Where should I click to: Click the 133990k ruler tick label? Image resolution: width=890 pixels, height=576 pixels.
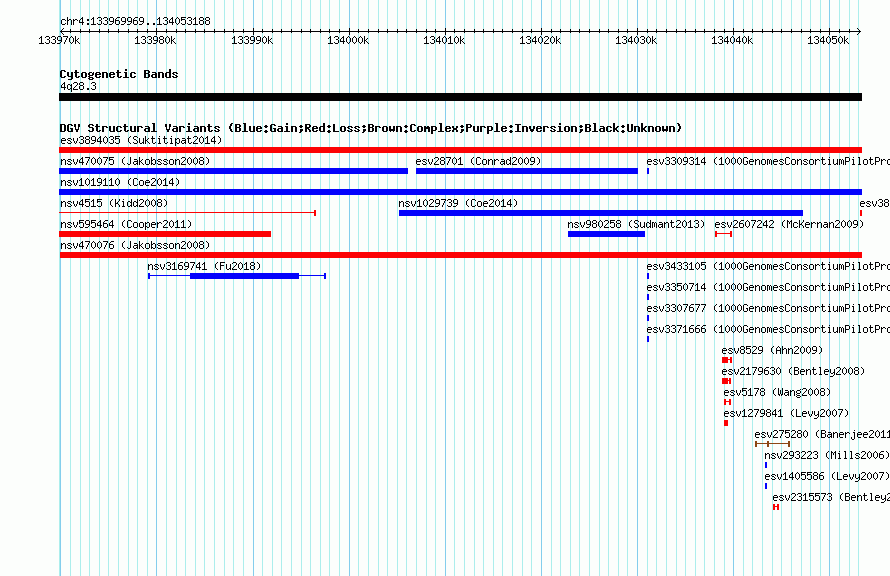[251, 40]
